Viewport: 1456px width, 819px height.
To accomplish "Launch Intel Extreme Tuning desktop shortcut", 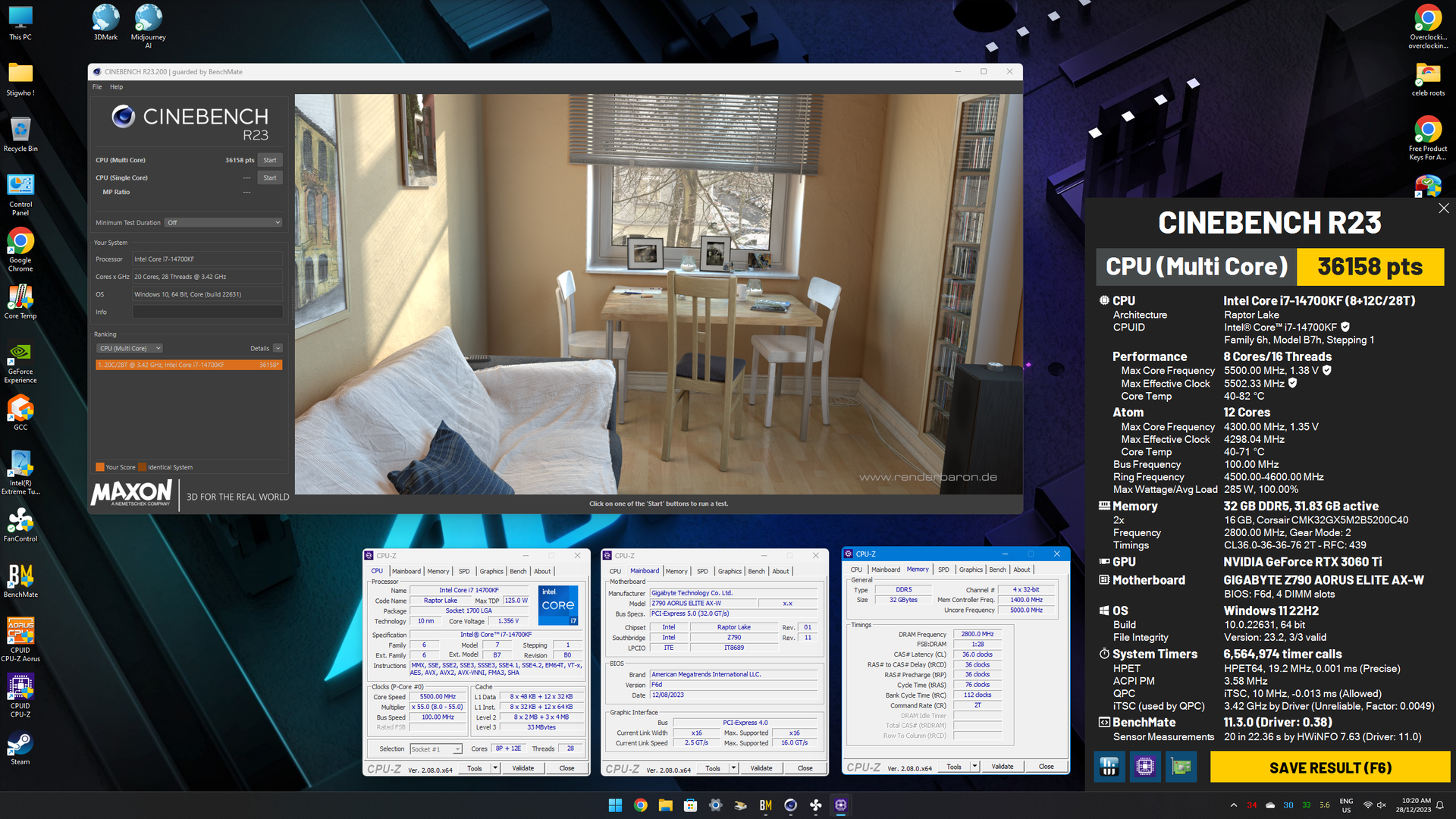I will [x=20, y=473].
